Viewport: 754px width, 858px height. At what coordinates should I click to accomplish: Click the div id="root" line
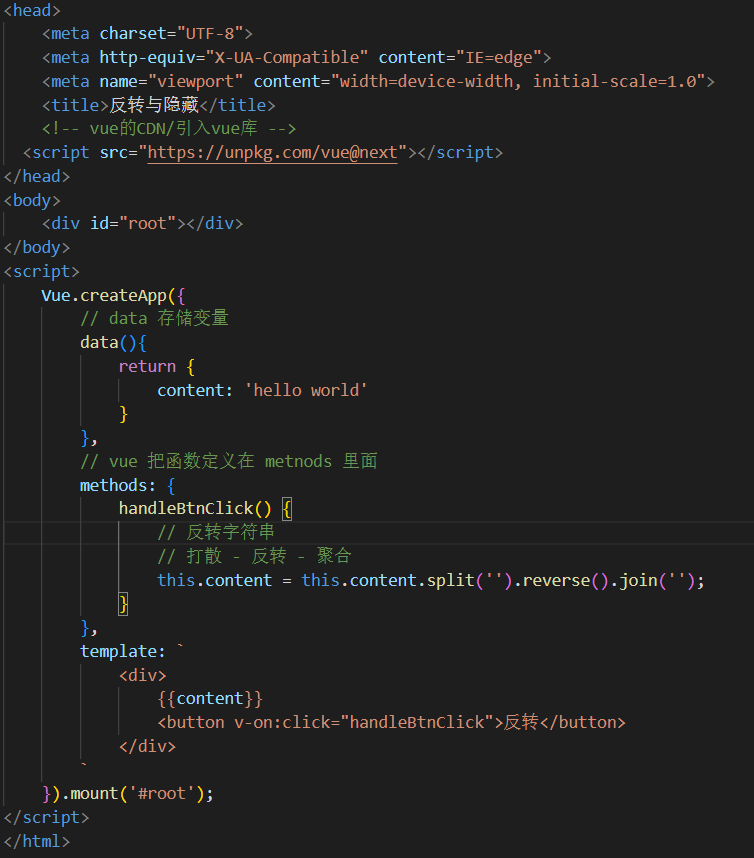[142, 224]
